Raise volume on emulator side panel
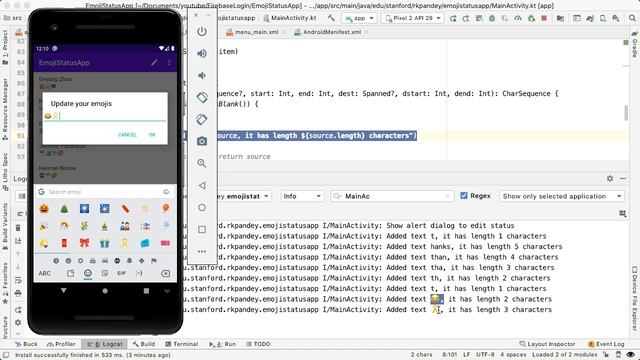This screenshot has width=640, height=360. [202, 53]
